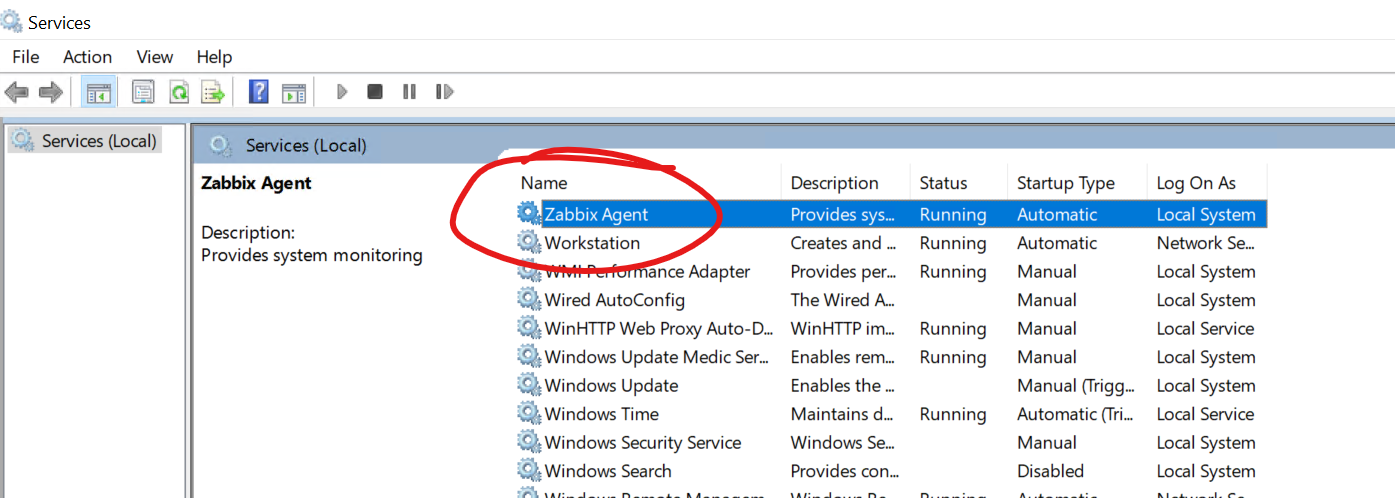Open the Help menu
Viewport: 1395px width, 498px height.
coord(214,57)
